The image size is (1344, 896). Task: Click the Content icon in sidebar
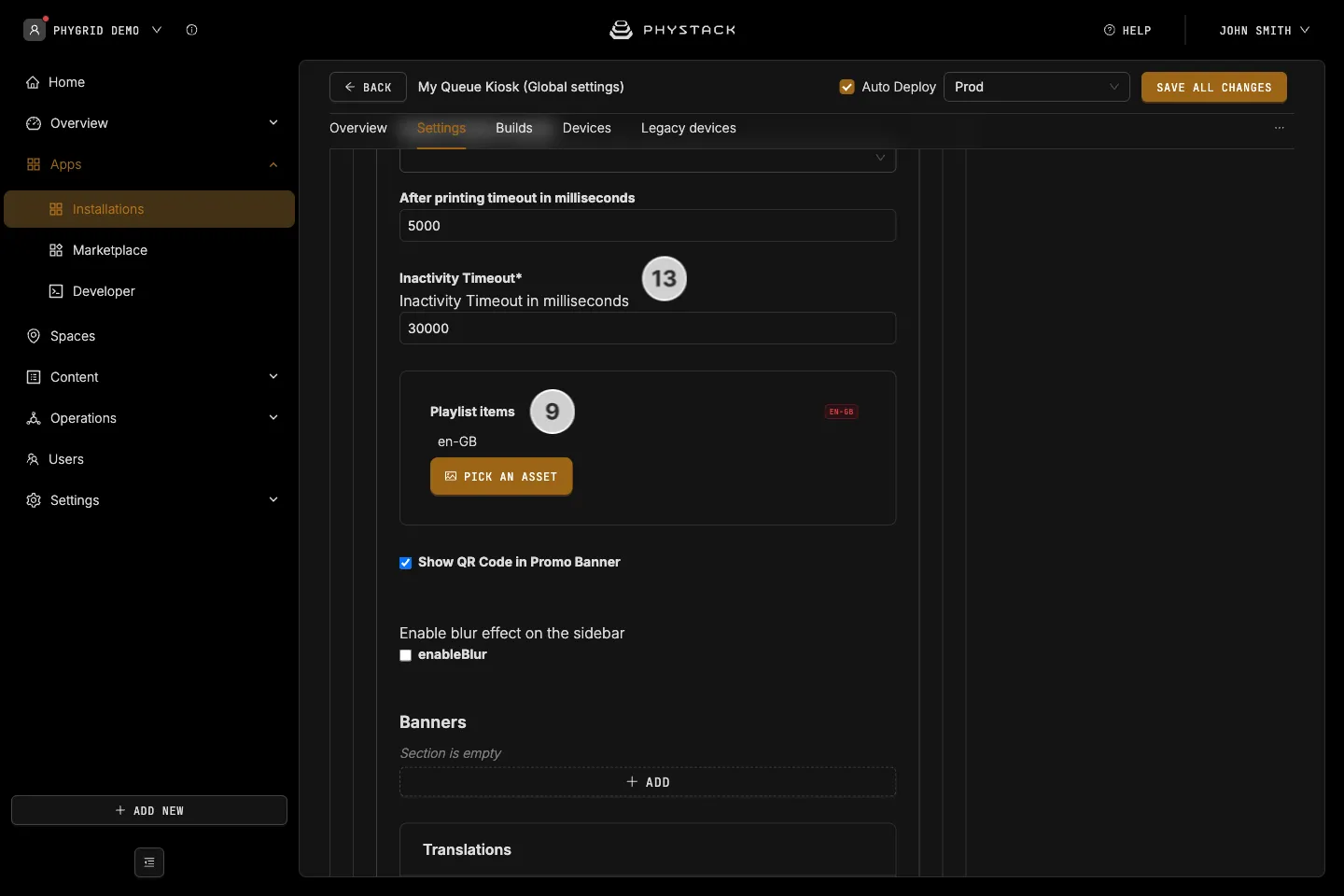[x=34, y=377]
